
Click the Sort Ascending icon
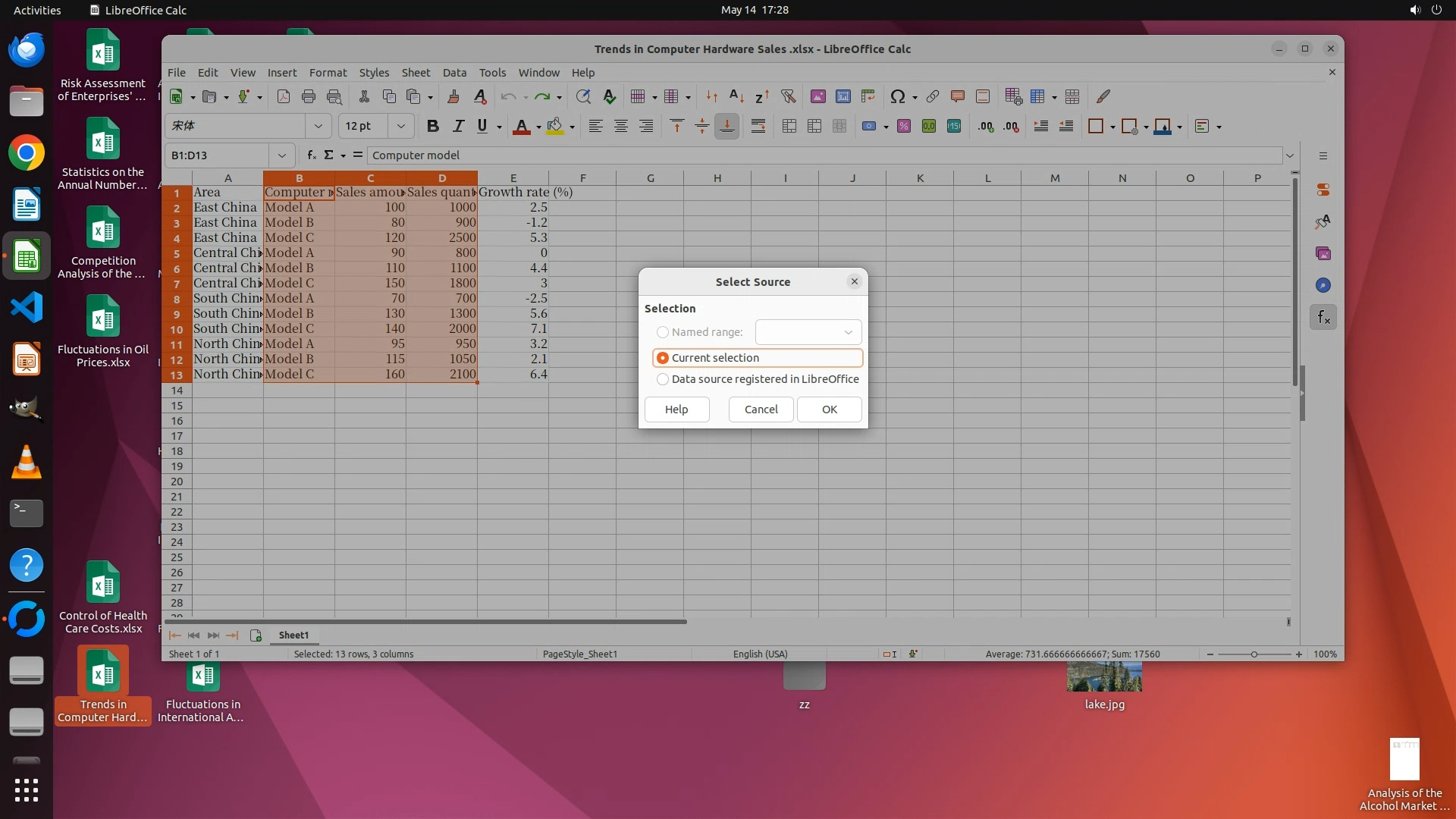[x=736, y=96]
